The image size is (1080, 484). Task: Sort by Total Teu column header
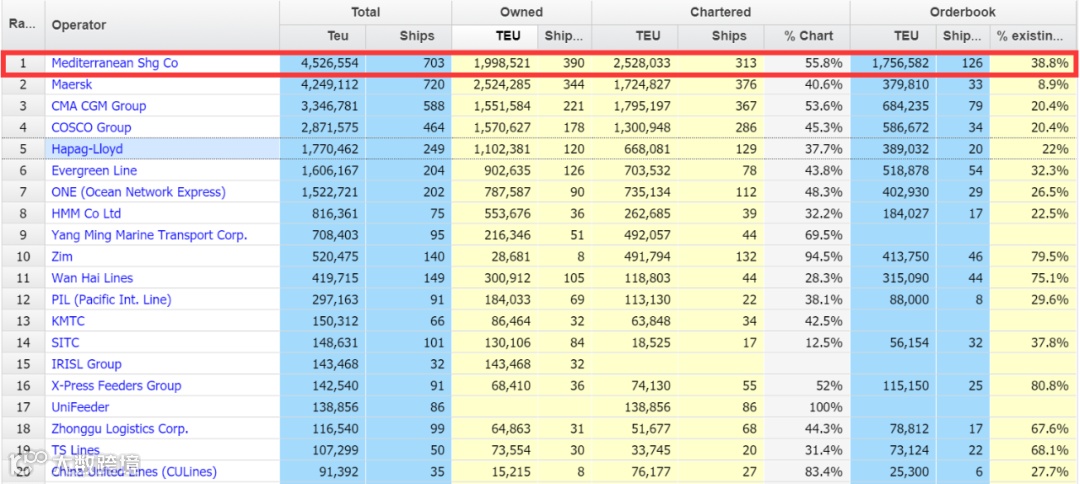coord(322,36)
